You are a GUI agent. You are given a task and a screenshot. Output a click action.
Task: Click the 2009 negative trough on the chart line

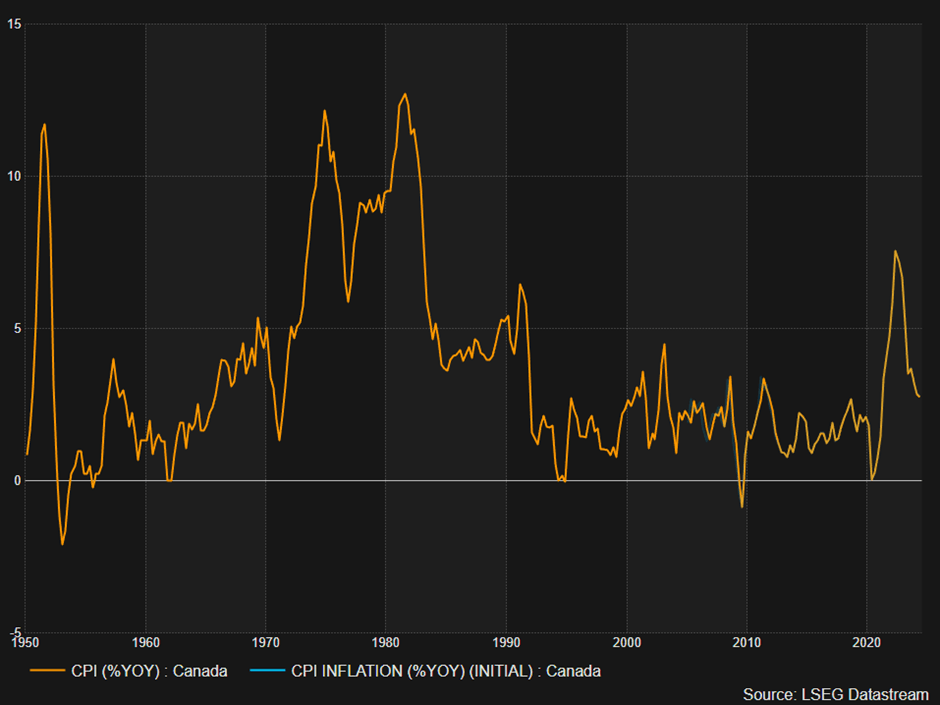pyautogui.click(x=742, y=507)
